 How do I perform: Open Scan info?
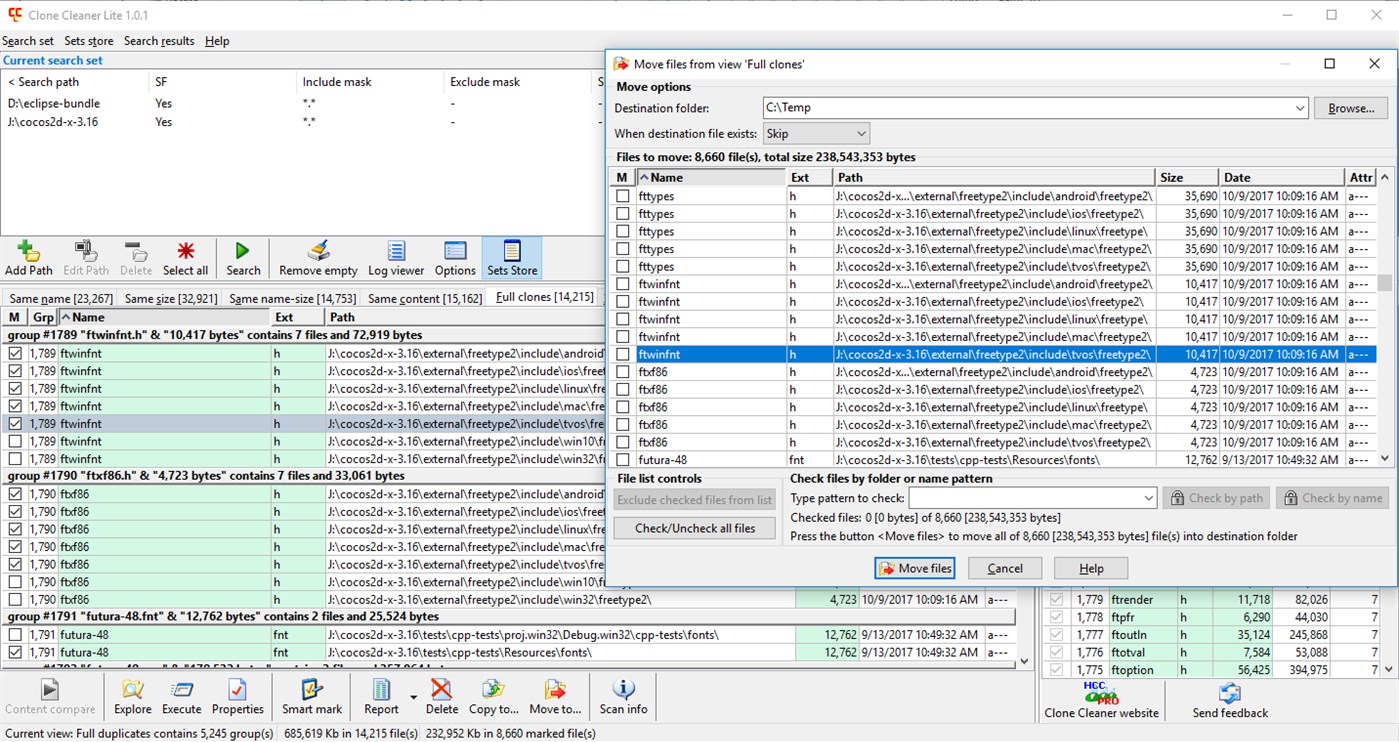tap(623, 696)
